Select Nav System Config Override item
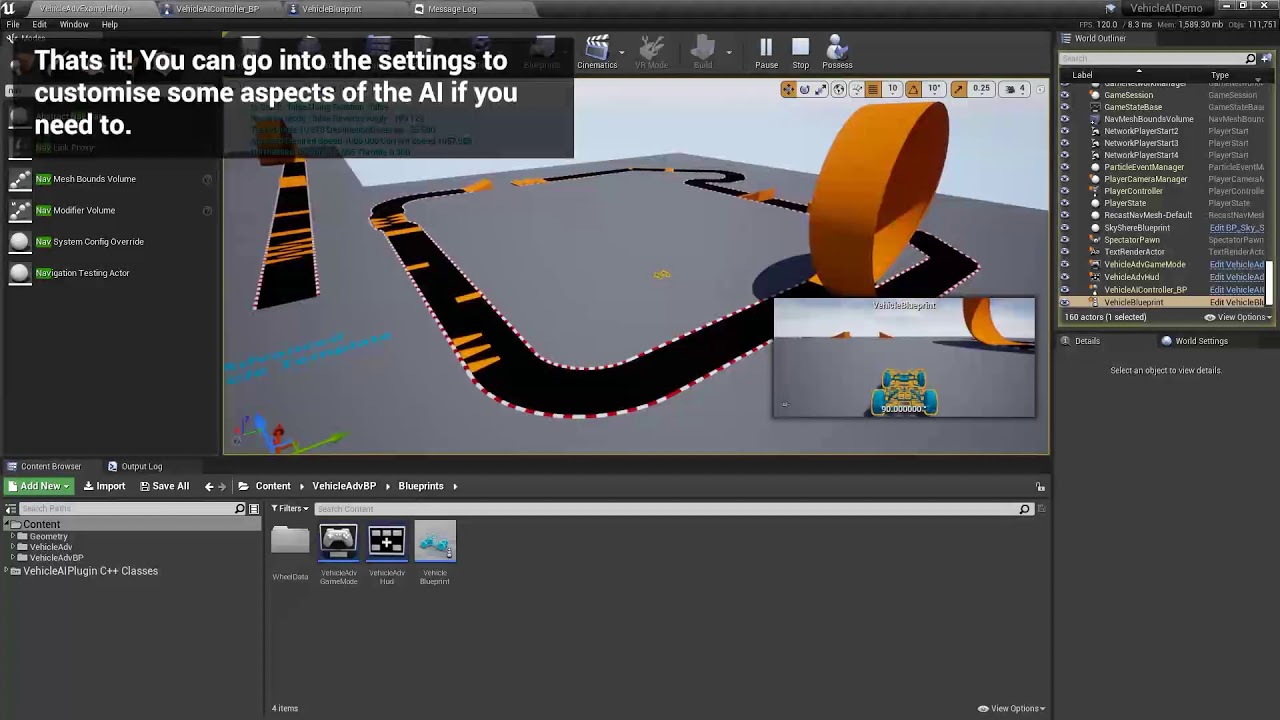The image size is (1280, 720). 109,241
